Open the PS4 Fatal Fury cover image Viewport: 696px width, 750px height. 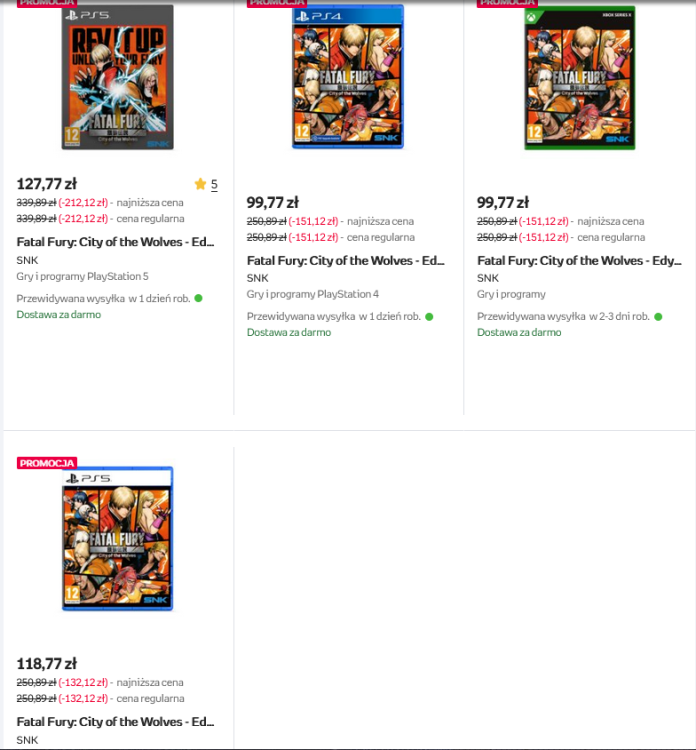pyautogui.click(x=348, y=77)
